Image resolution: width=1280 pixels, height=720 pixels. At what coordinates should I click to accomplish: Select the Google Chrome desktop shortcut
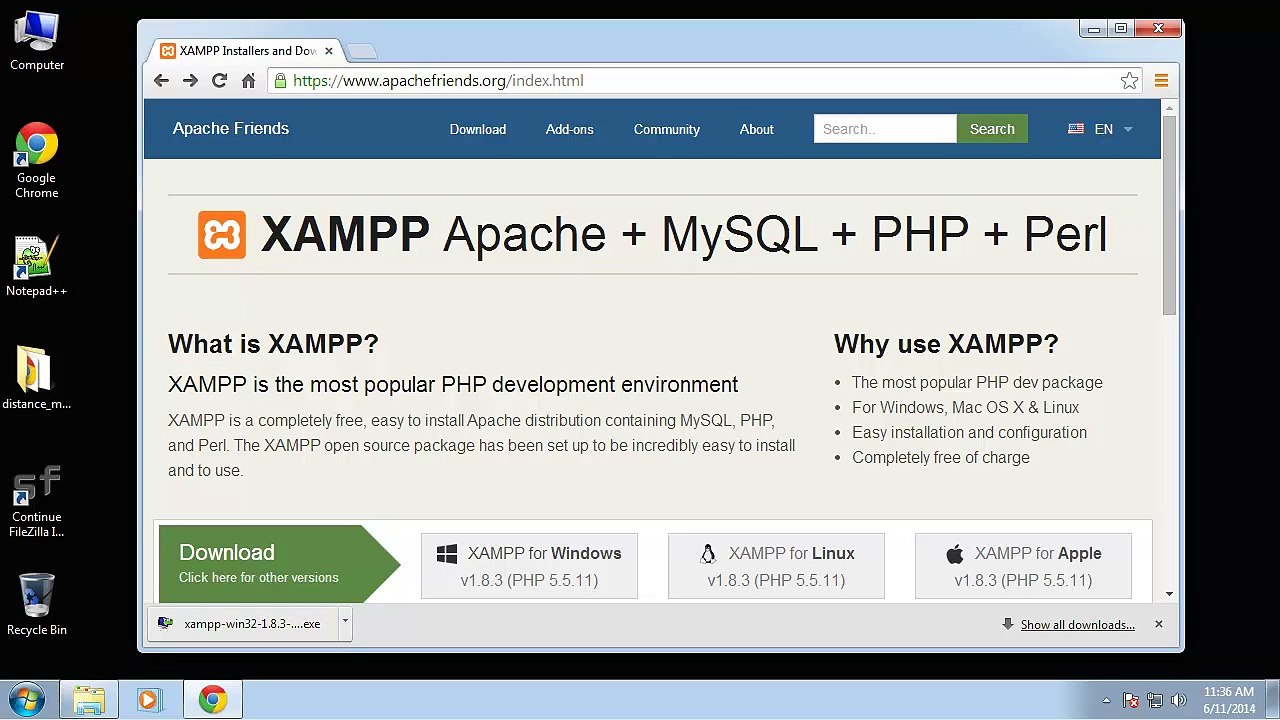(x=37, y=161)
